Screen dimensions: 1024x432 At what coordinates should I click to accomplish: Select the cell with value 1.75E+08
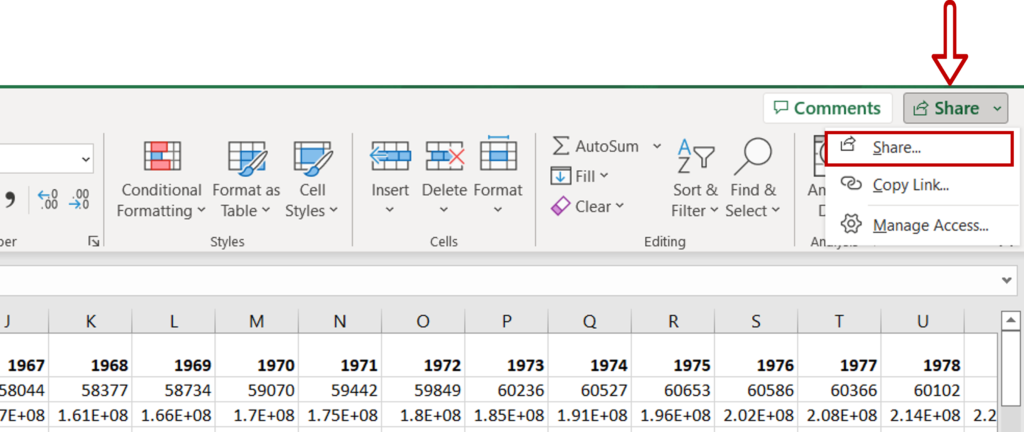(x=340, y=416)
